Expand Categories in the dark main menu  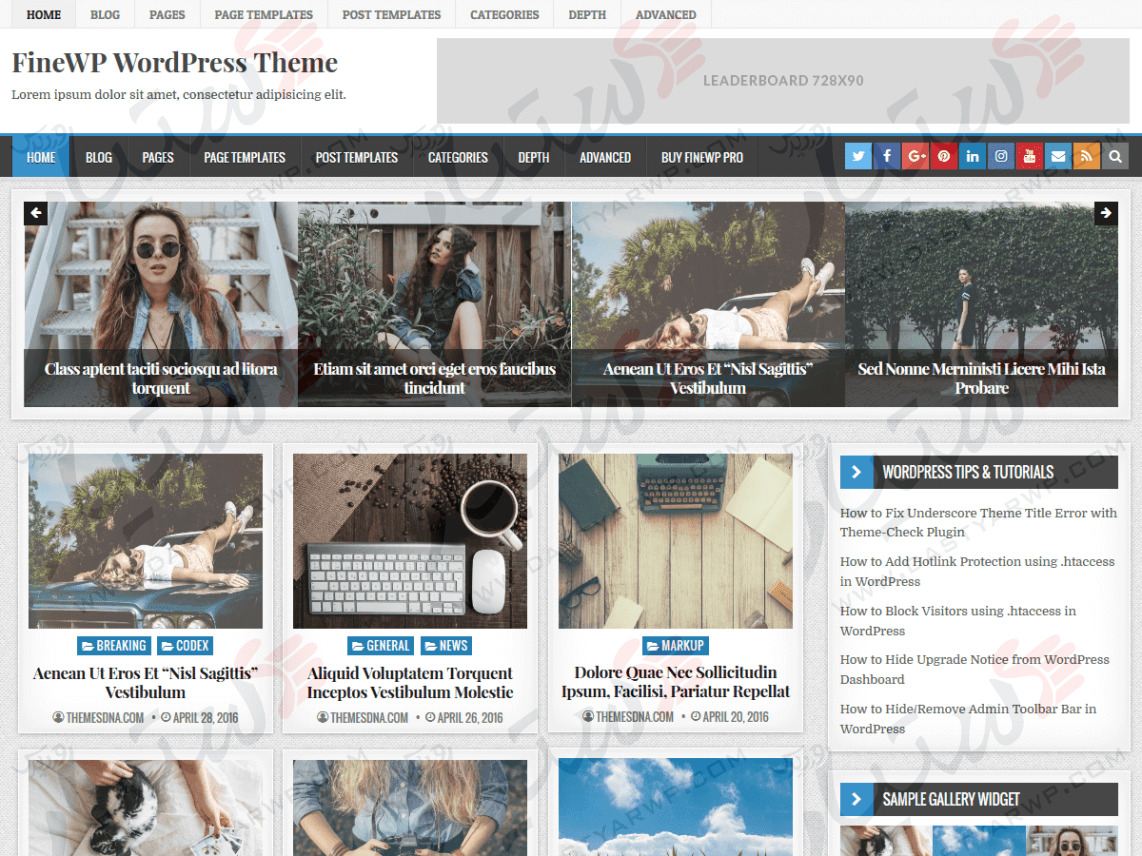[x=457, y=157]
